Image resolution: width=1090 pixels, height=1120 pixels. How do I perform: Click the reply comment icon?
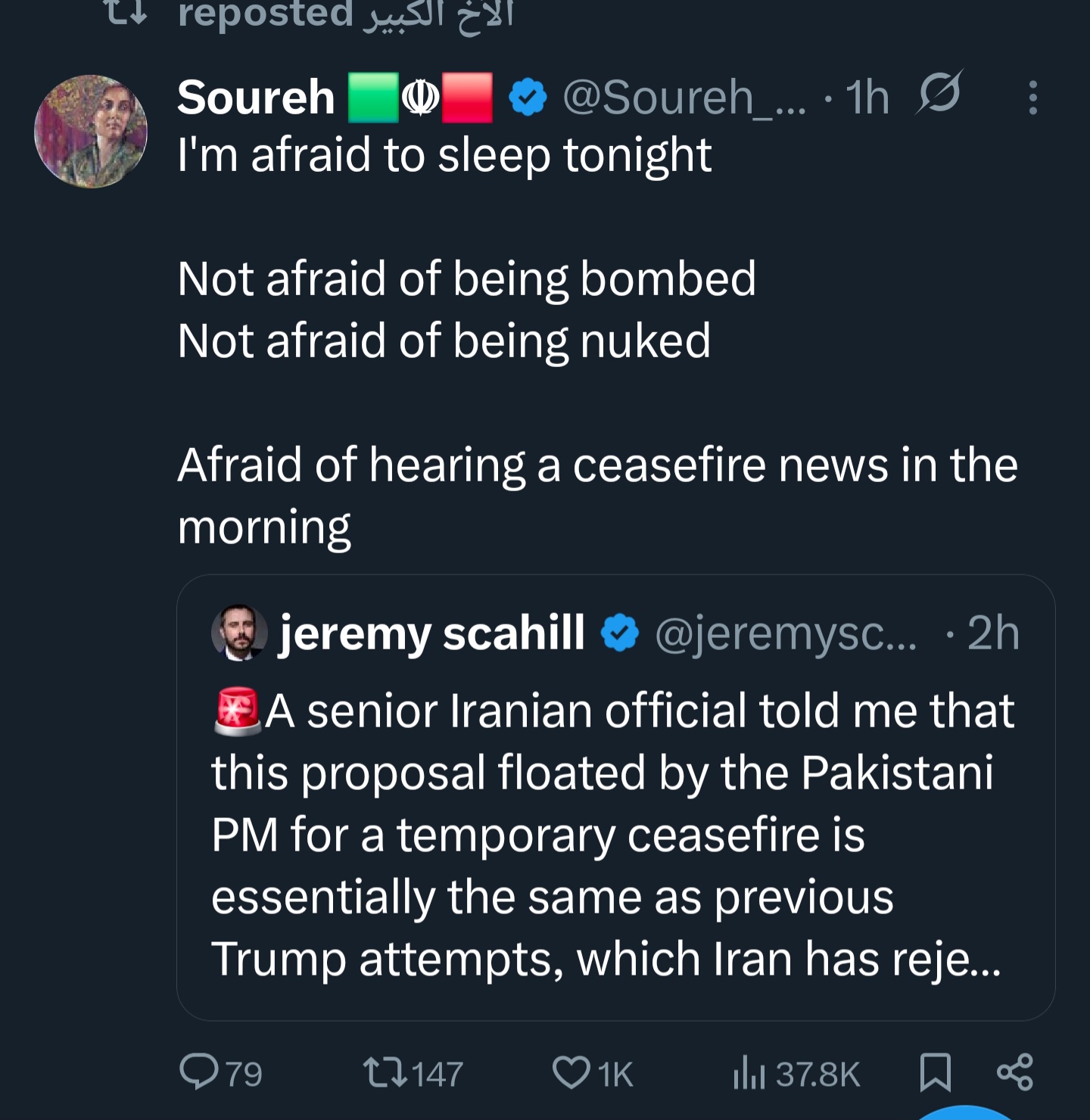(x=199, y=1072)
